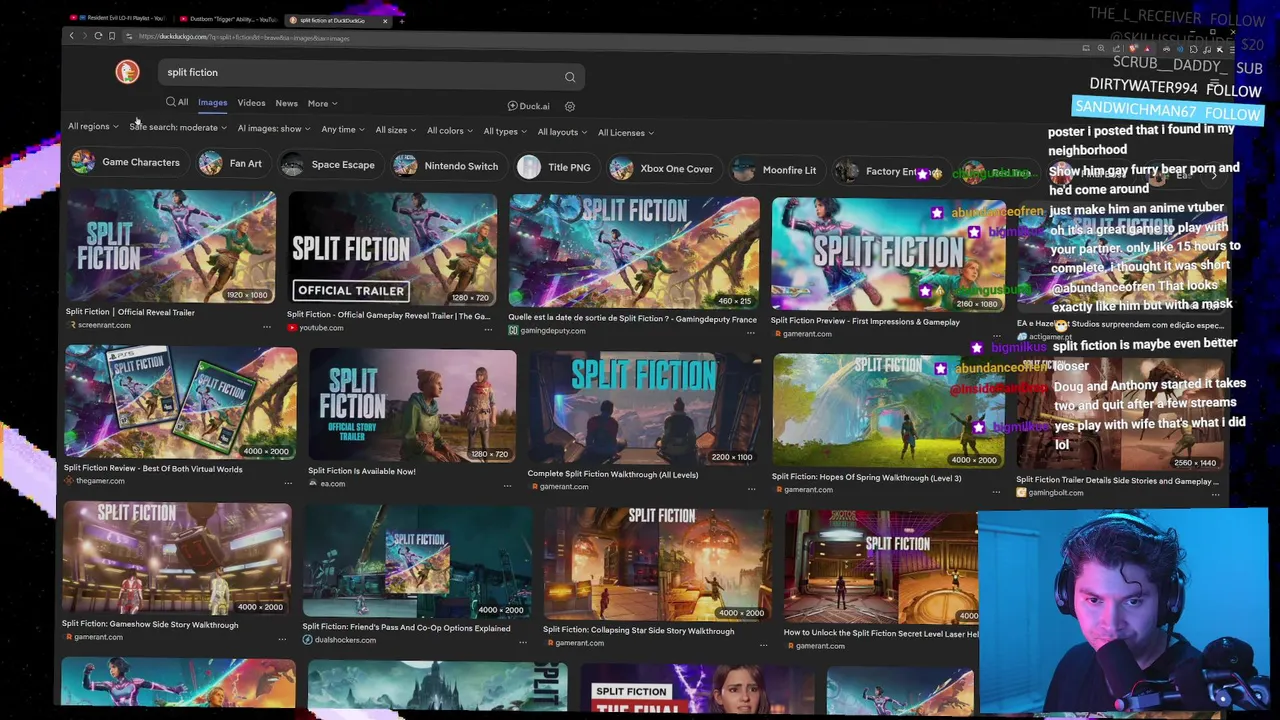Click the Game Characters suggestion chip
This screenshot has width=1280, height=720.
tap(126, 162)
